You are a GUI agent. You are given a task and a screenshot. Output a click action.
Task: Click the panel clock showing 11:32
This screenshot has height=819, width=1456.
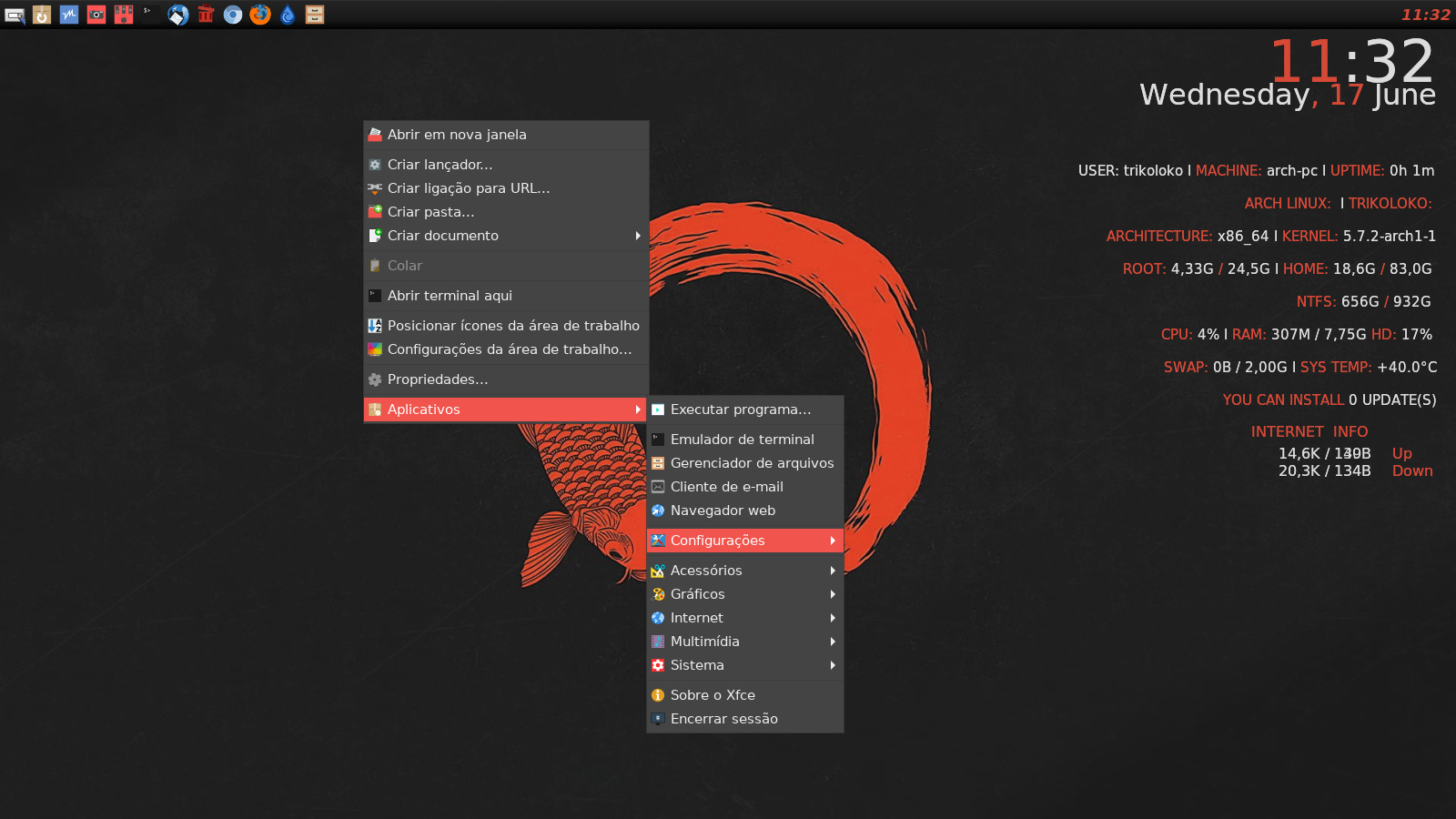tap(1425, 15)
